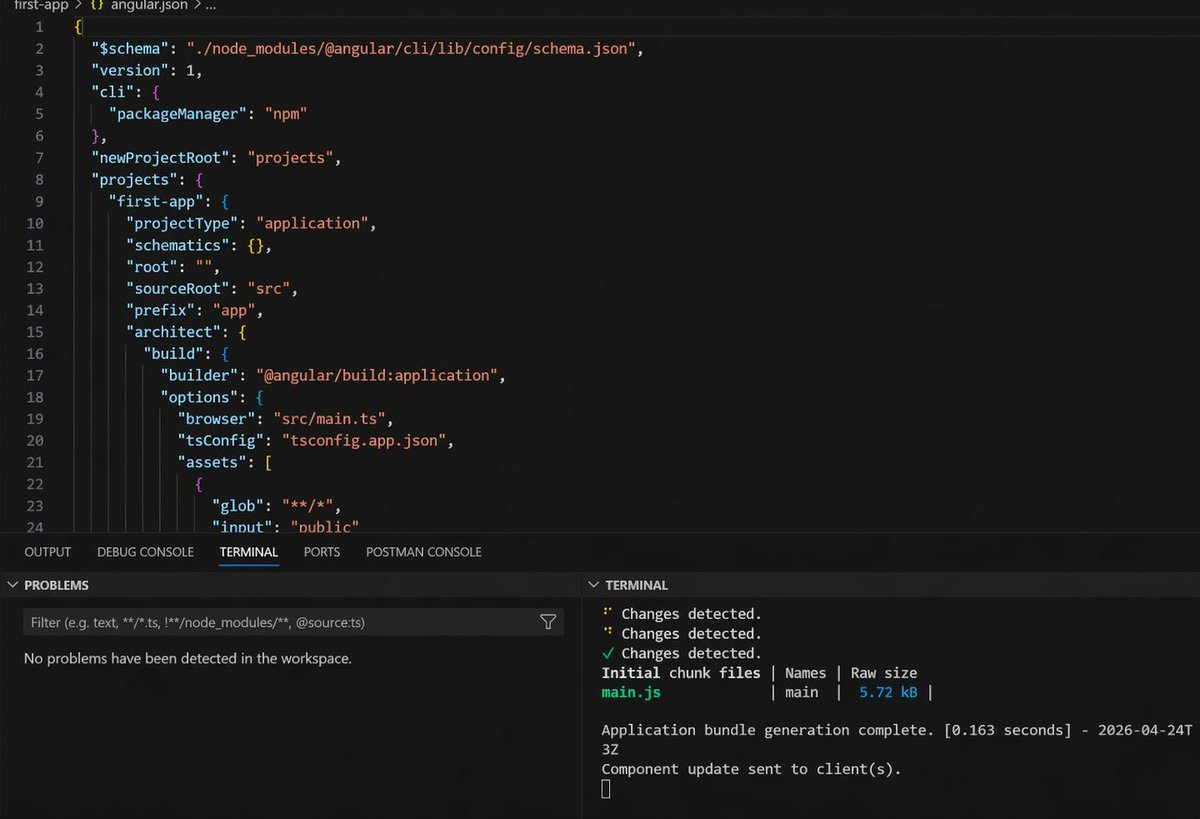Switch to the OUTPUT tab

pos(48,552)
